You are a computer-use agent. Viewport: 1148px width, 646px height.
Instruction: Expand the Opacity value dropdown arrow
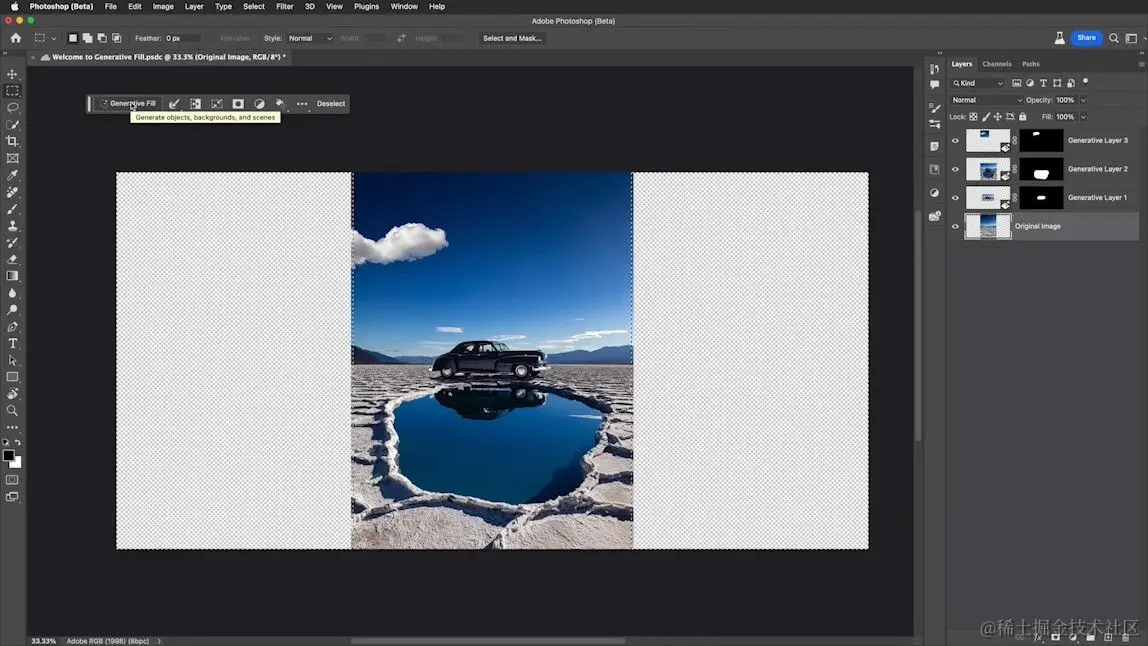1083,100
